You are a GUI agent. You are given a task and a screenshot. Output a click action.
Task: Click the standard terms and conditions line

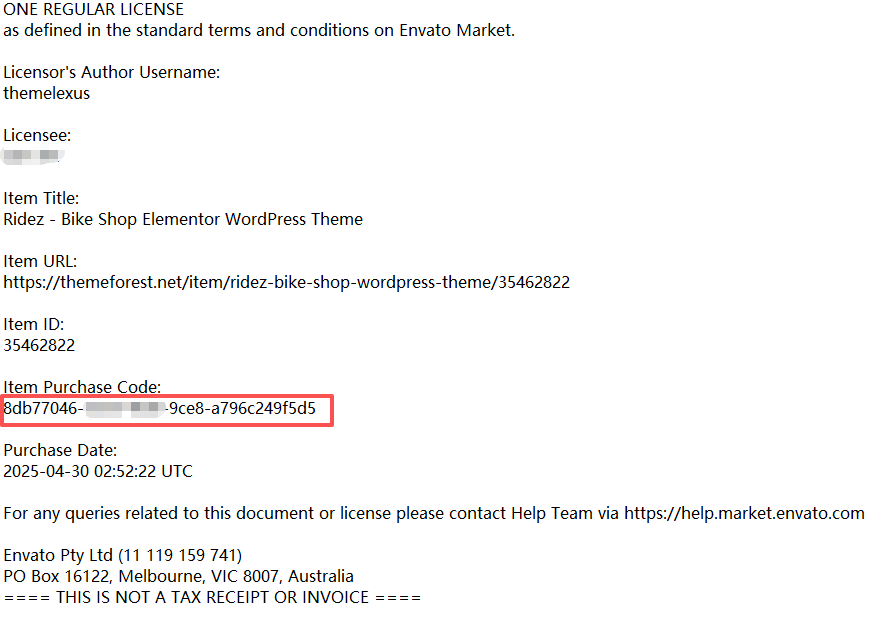[x=259, y=30]
